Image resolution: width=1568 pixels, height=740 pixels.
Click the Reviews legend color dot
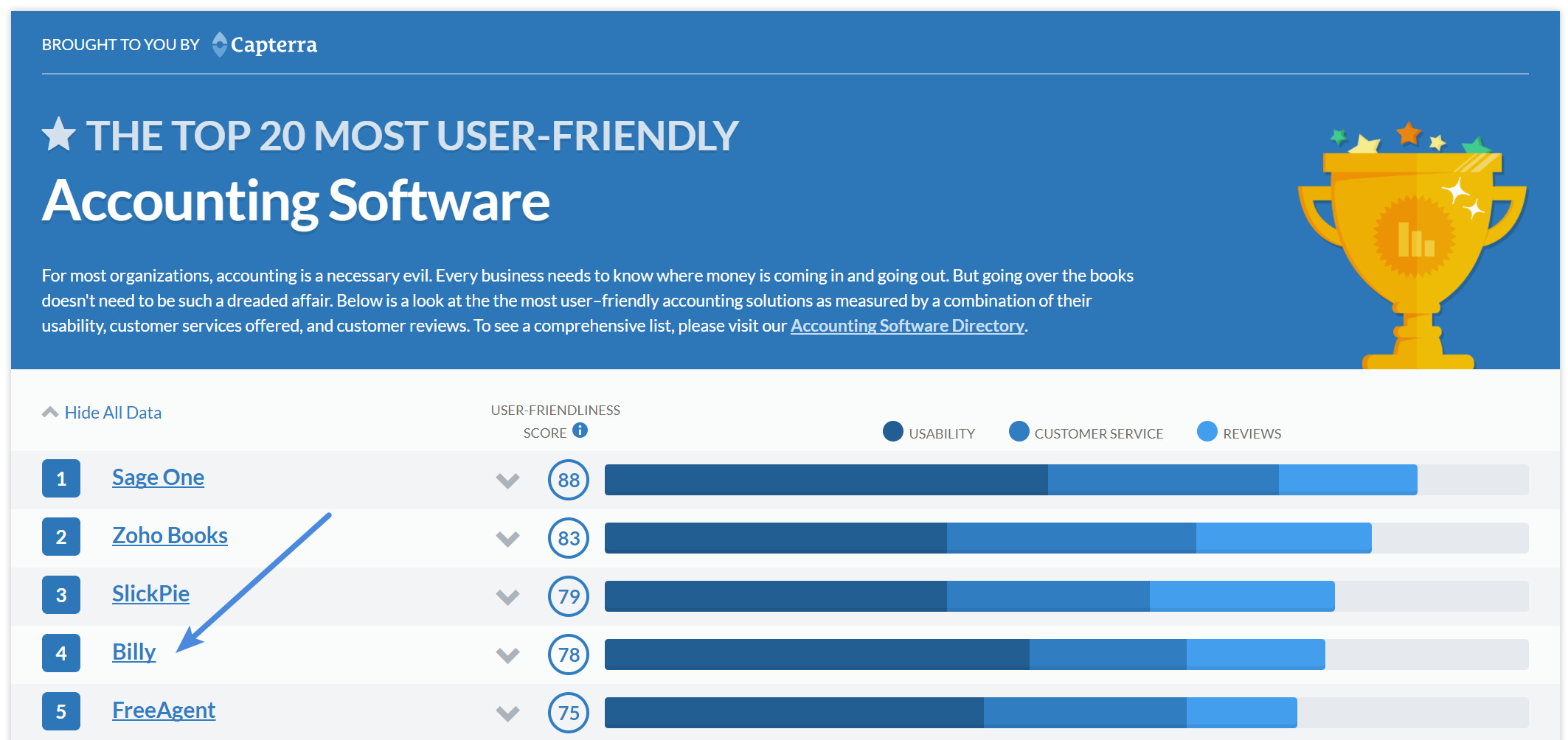[x=1207, y=432]
